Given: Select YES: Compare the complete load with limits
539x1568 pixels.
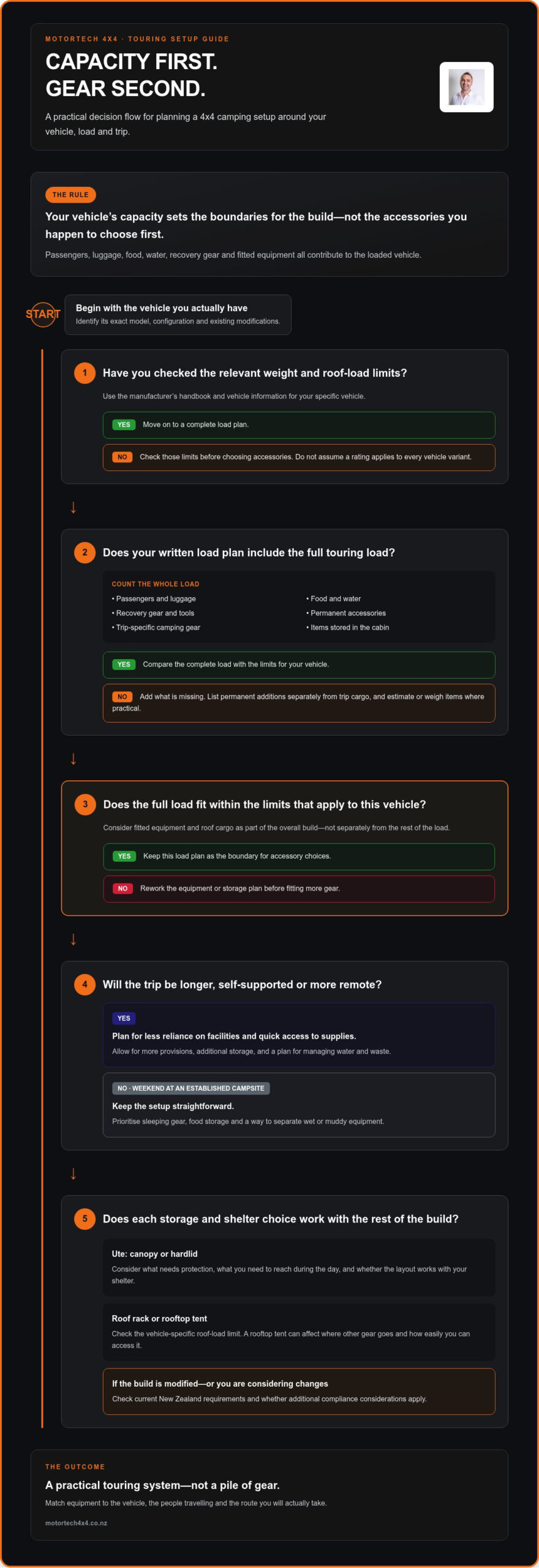Looking at the screenshot, I should tap(299, 665).
